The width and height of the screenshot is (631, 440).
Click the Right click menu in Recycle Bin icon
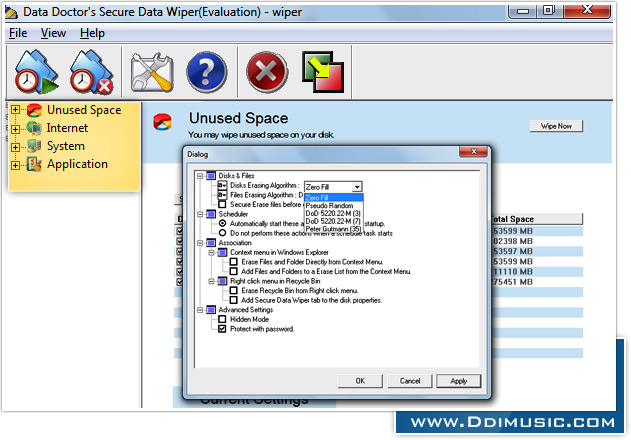pyautogui.click(x=223, y=281)
